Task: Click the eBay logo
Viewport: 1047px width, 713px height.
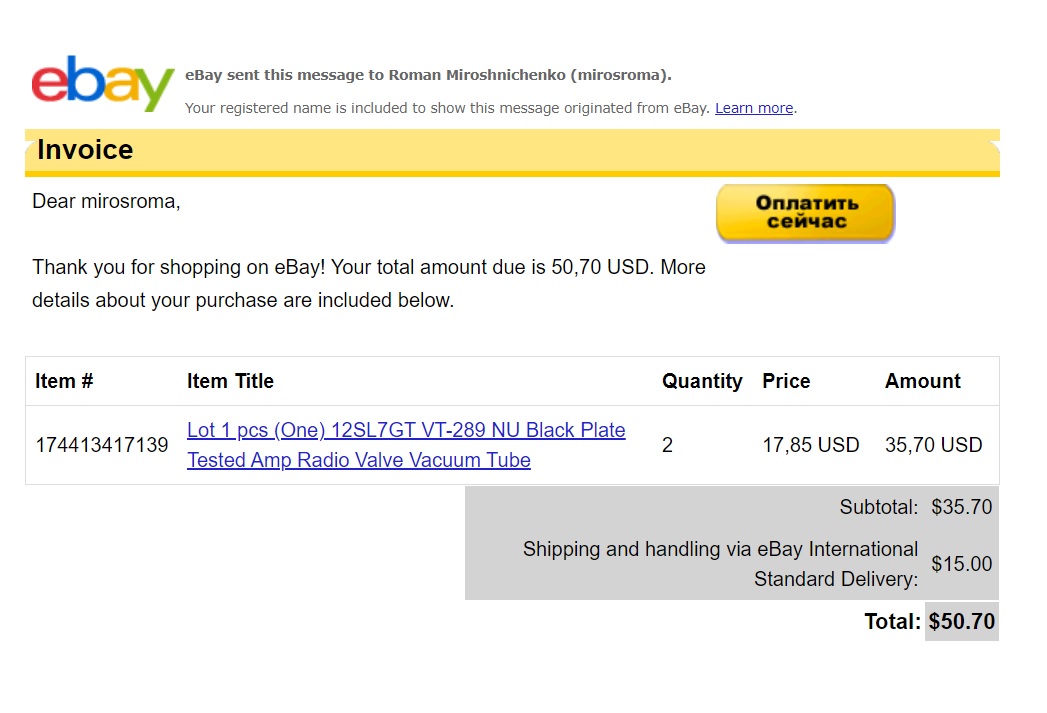Action: click(102, 84)
